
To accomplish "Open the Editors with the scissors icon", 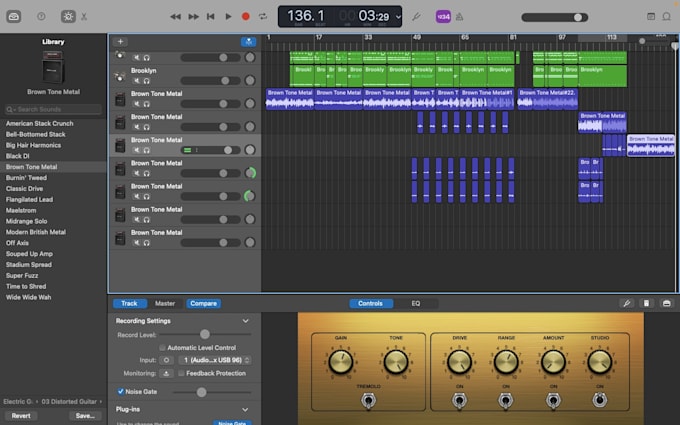I will pyautogui.click(x=84, y=17).
